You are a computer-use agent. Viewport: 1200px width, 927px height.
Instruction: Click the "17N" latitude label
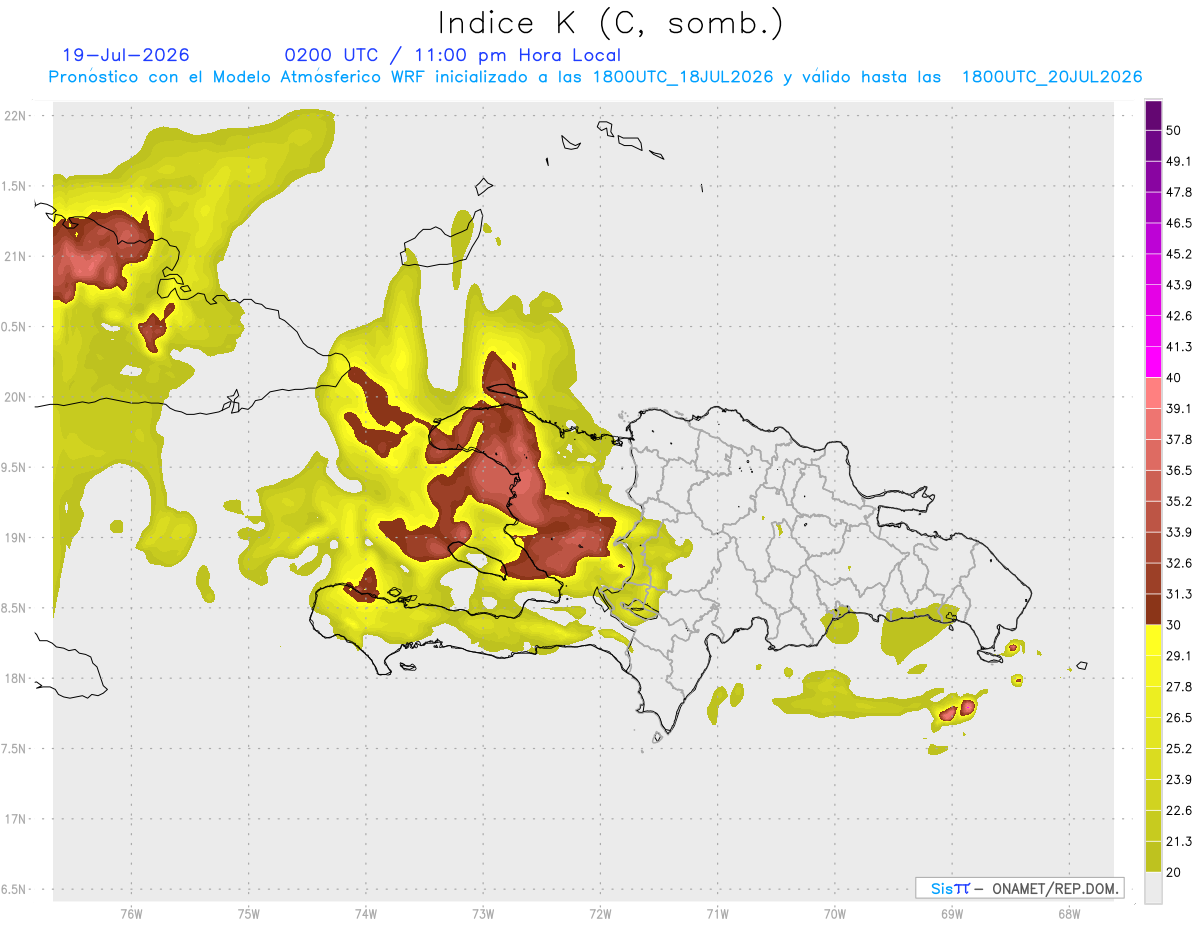pyautogui.click(x=15, y=819)
